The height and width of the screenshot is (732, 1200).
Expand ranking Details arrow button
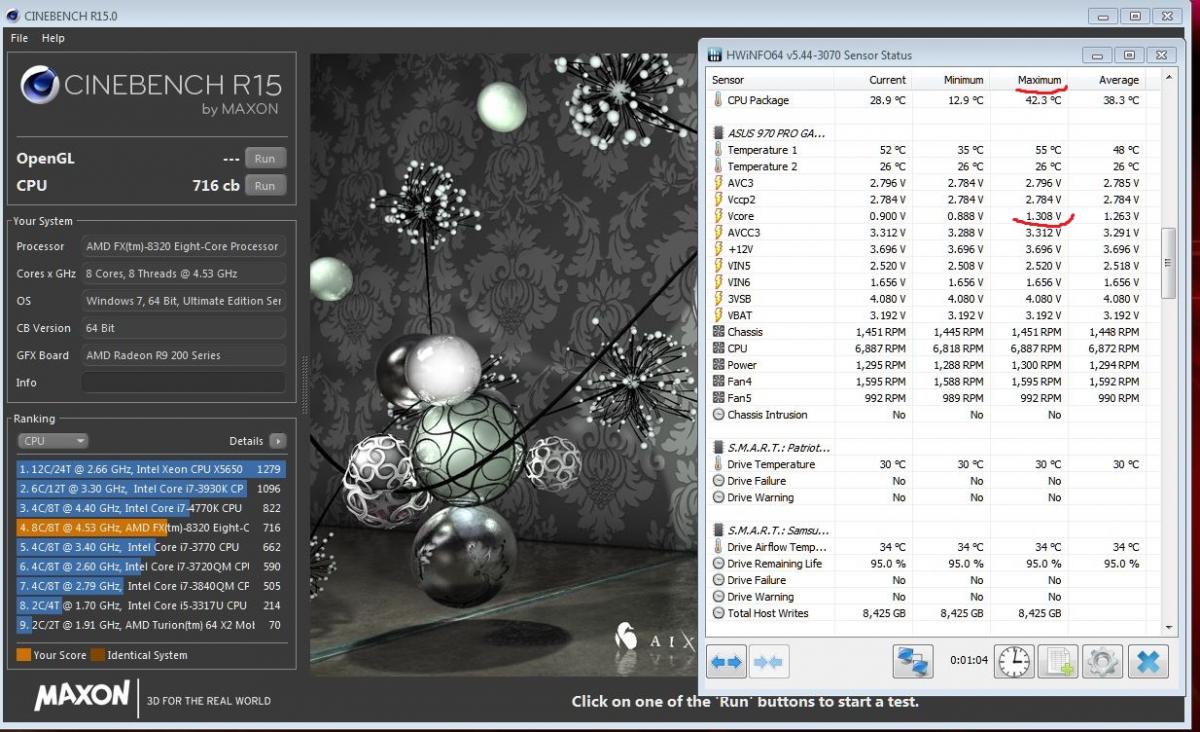278,441
